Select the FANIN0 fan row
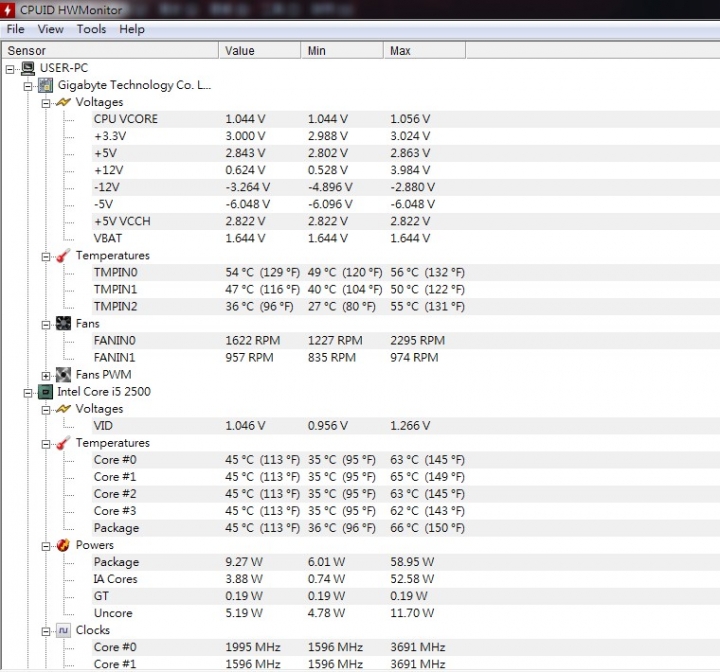The image size is (720, 672). tap(405, 340)
